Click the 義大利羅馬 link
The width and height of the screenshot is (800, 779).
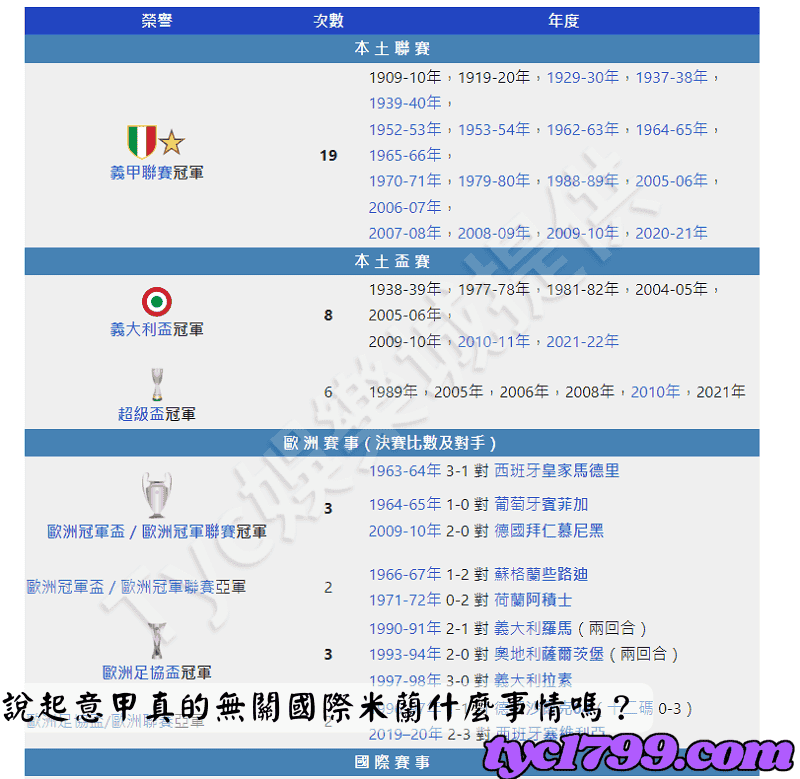point(533,628)
